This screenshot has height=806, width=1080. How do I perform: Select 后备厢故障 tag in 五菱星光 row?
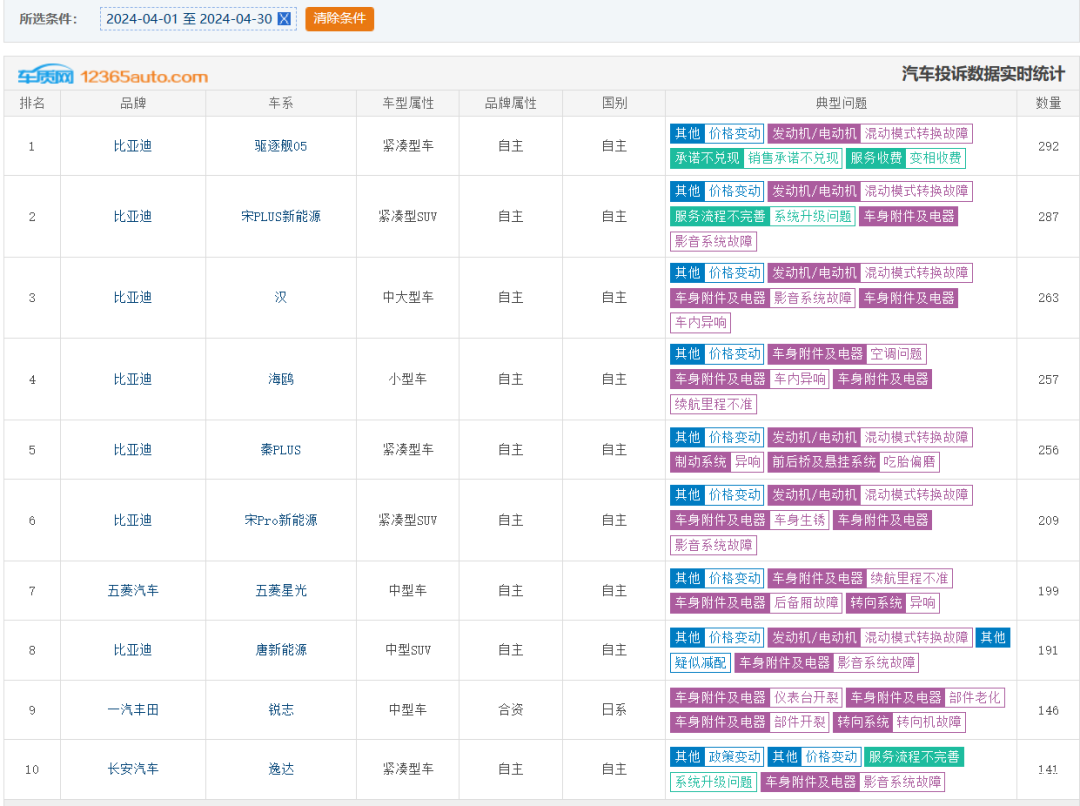point(806,603)
